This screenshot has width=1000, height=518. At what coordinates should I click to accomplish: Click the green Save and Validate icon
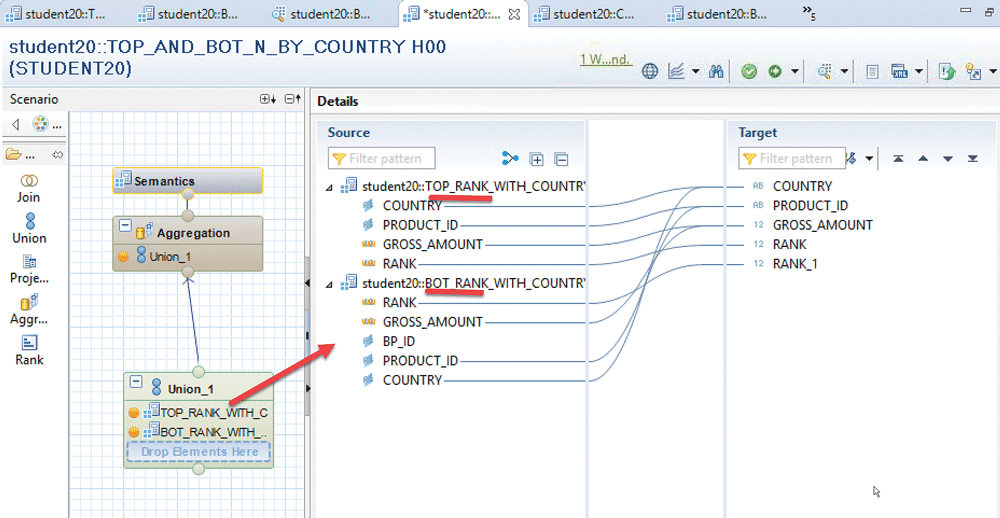pos(749,71)
